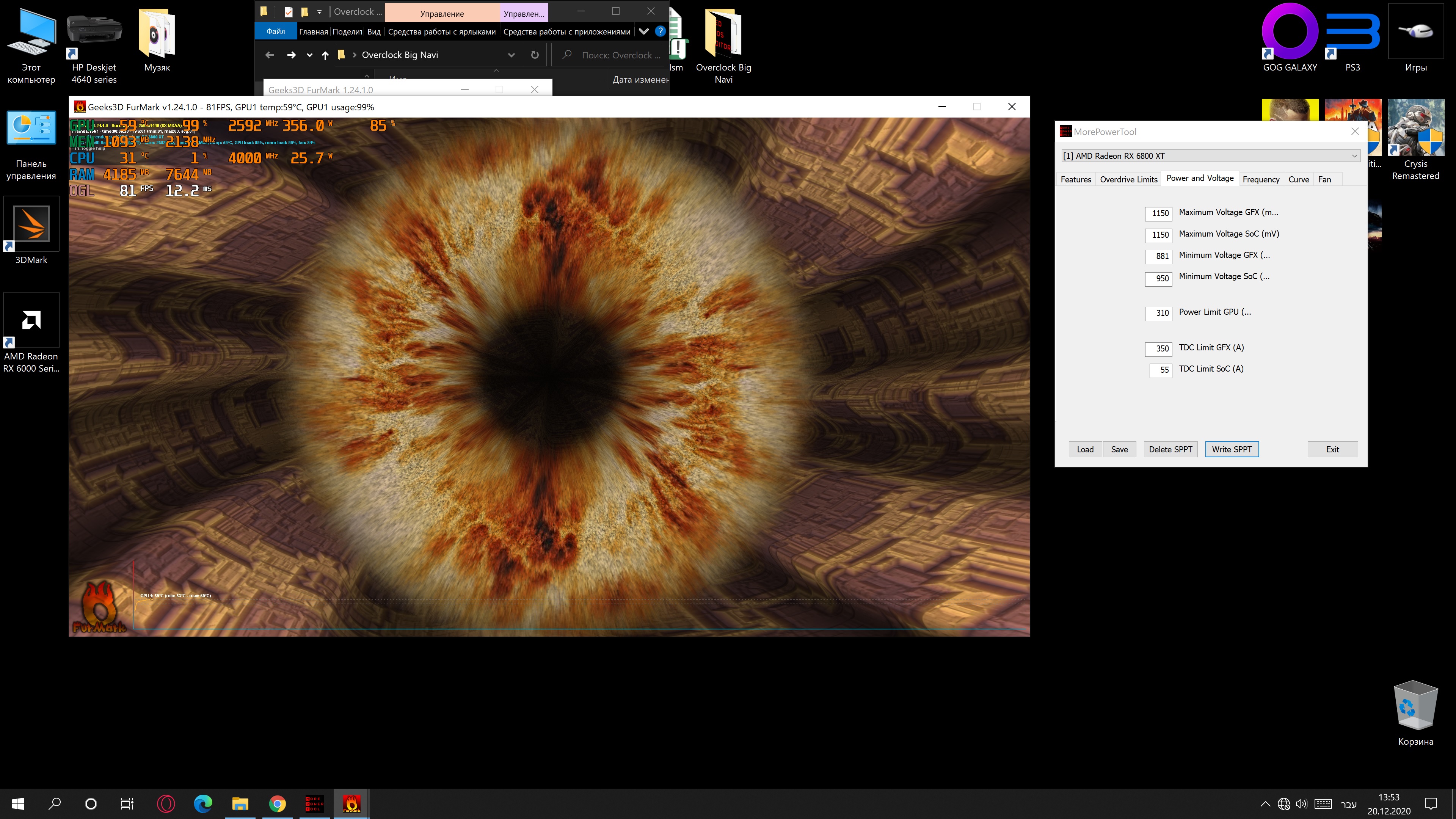
Task: Click the Delete SPPT button
Action: 1170,449
